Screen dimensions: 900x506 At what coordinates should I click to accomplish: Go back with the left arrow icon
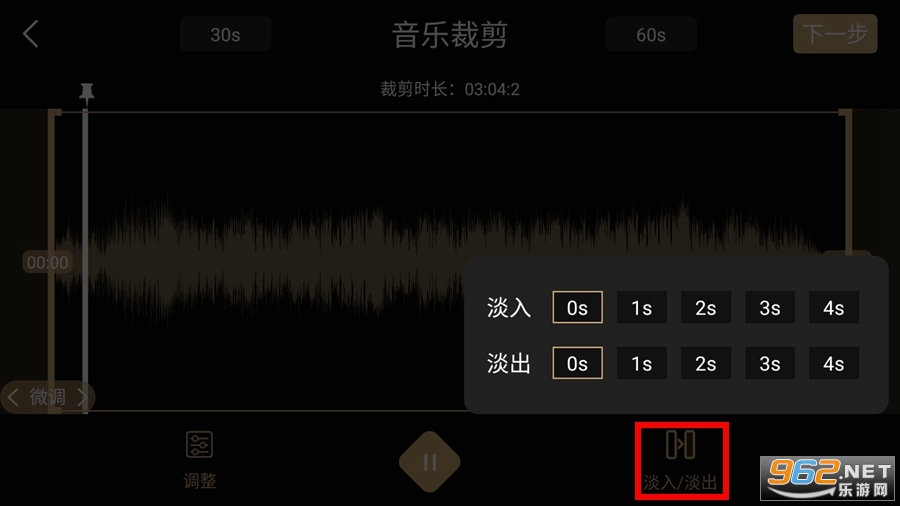point(31,34)
